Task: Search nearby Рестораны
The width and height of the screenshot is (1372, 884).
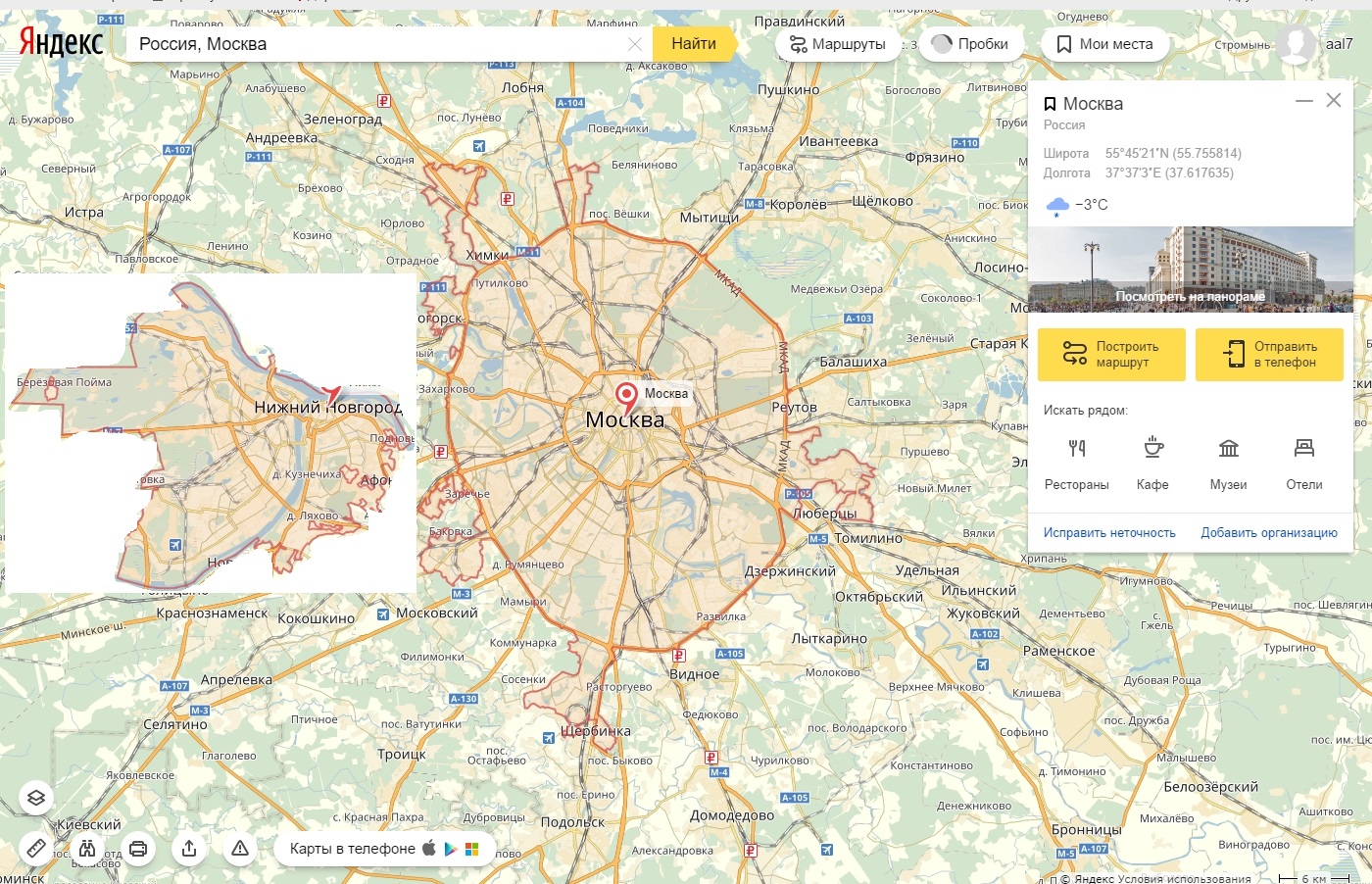Action: click(x=1077, y=465)
